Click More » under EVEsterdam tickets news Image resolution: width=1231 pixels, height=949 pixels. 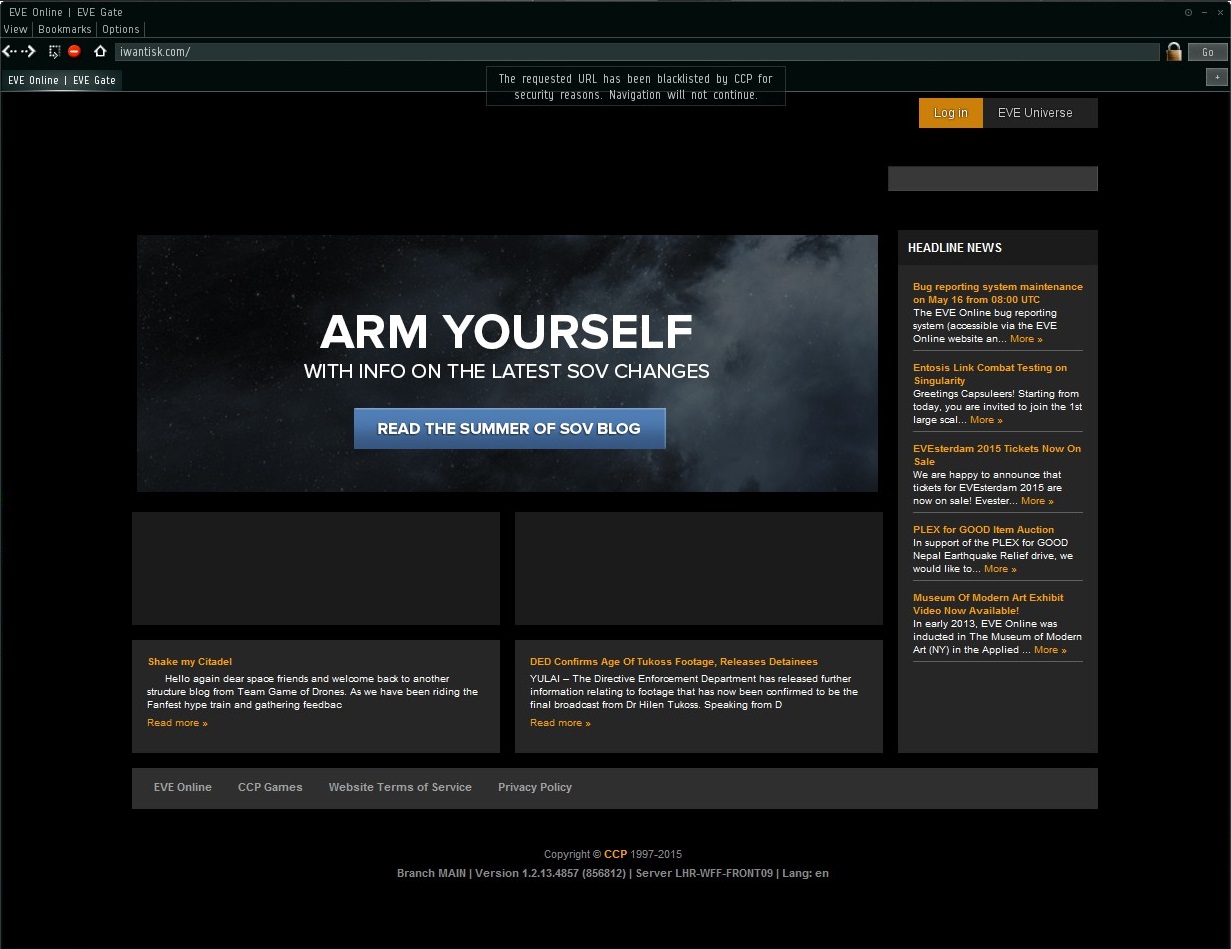(1037, 501)
